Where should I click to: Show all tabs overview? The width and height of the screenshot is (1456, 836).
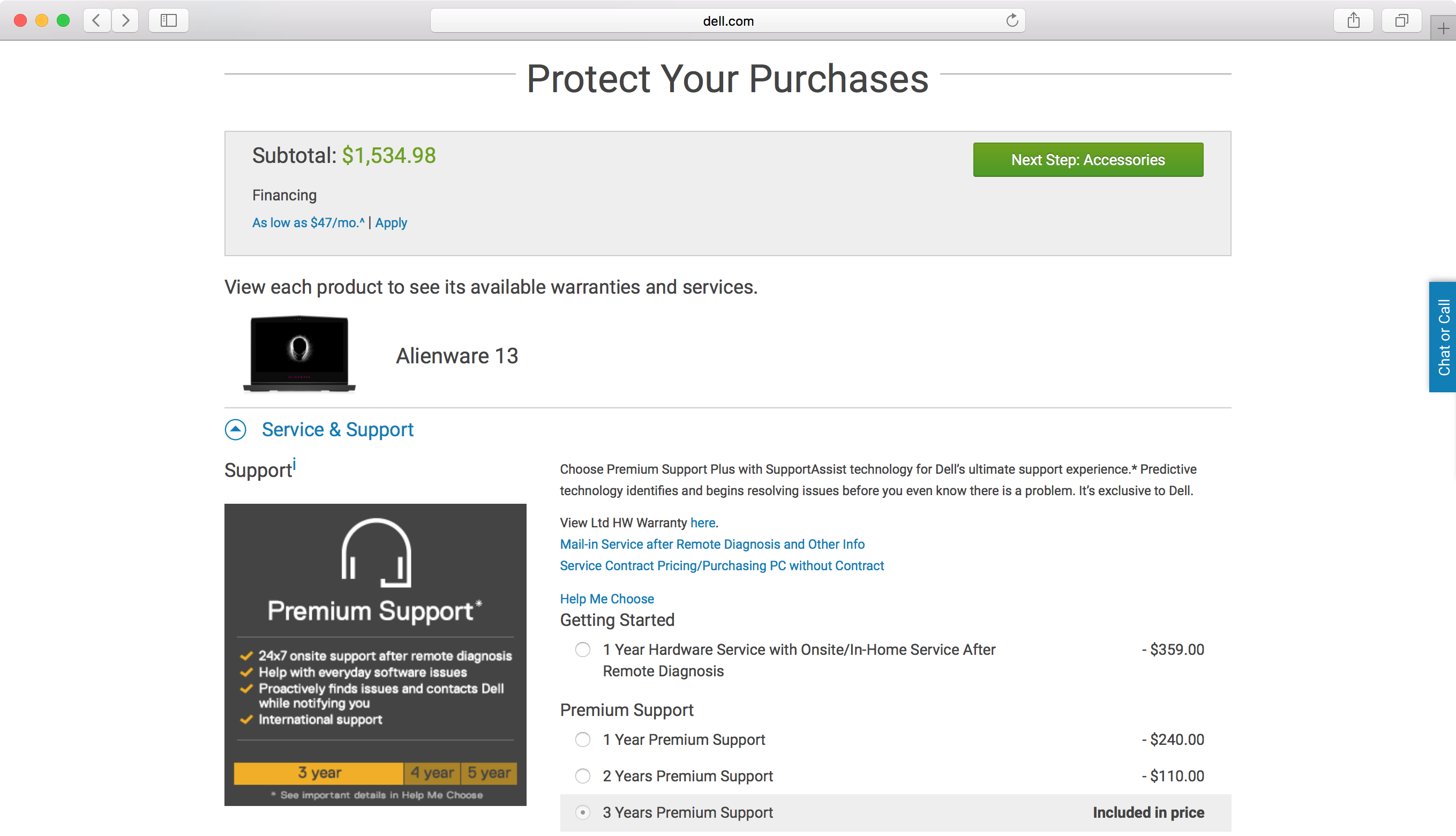(1401, 21)
